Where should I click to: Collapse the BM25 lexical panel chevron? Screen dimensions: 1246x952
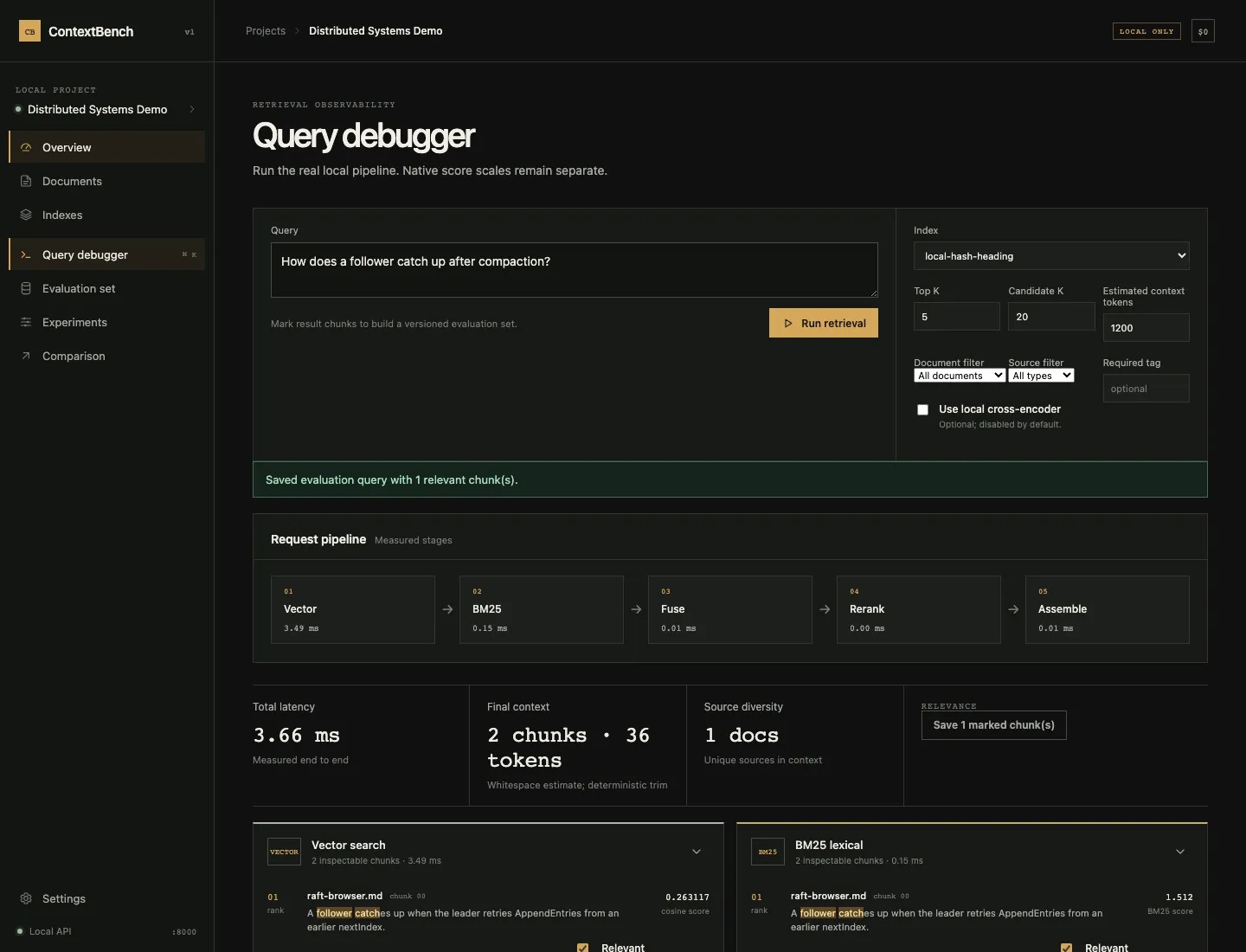pos(1180,852)
